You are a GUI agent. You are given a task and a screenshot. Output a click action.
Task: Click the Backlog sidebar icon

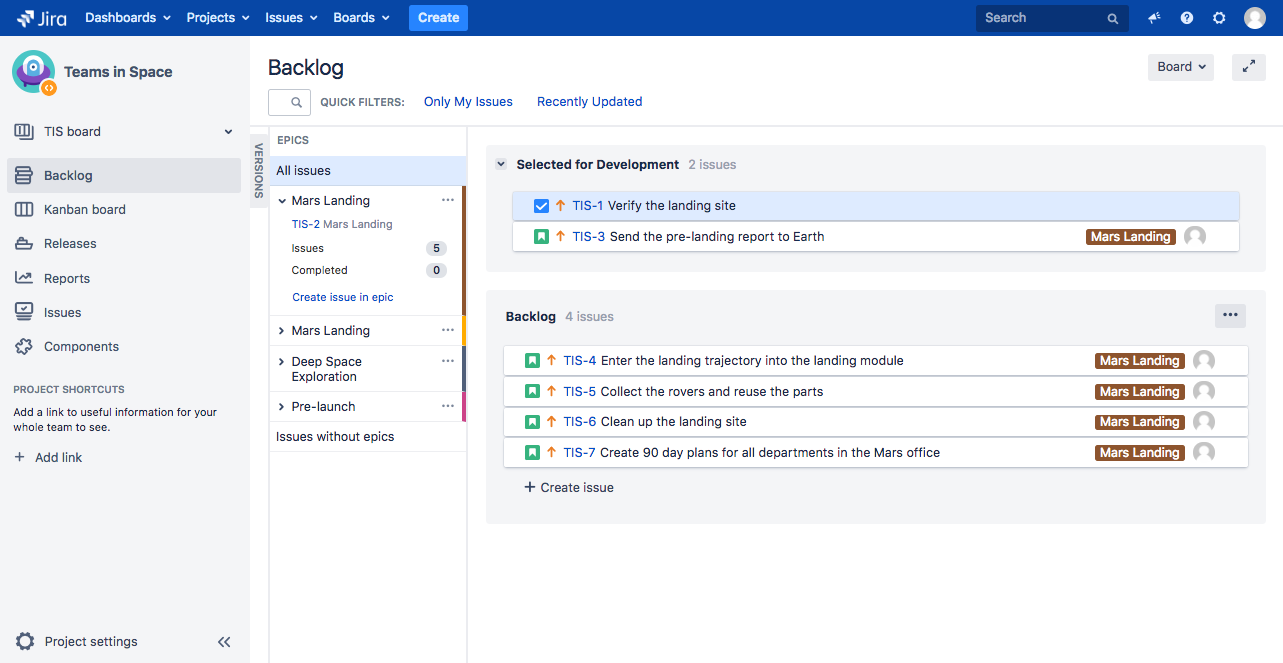(24, 175)
